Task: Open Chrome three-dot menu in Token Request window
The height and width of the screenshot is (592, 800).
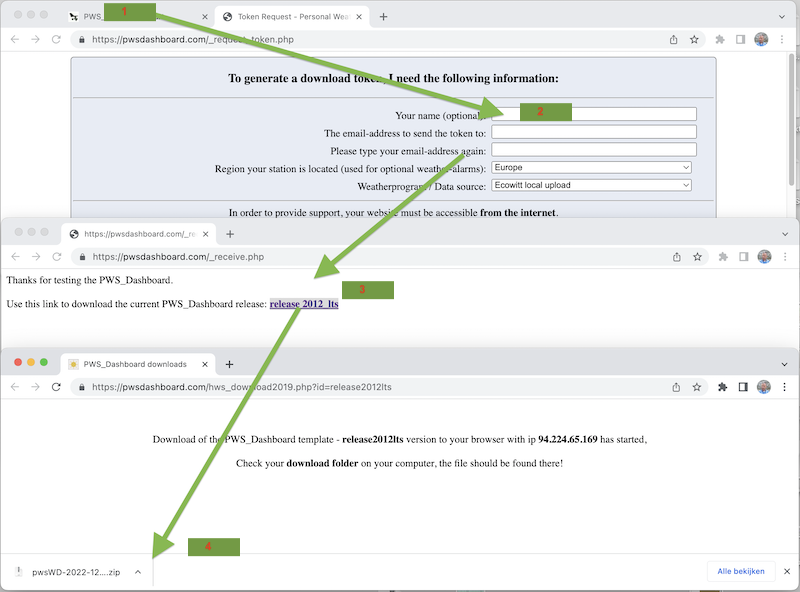Action: (x=782, y=39)
